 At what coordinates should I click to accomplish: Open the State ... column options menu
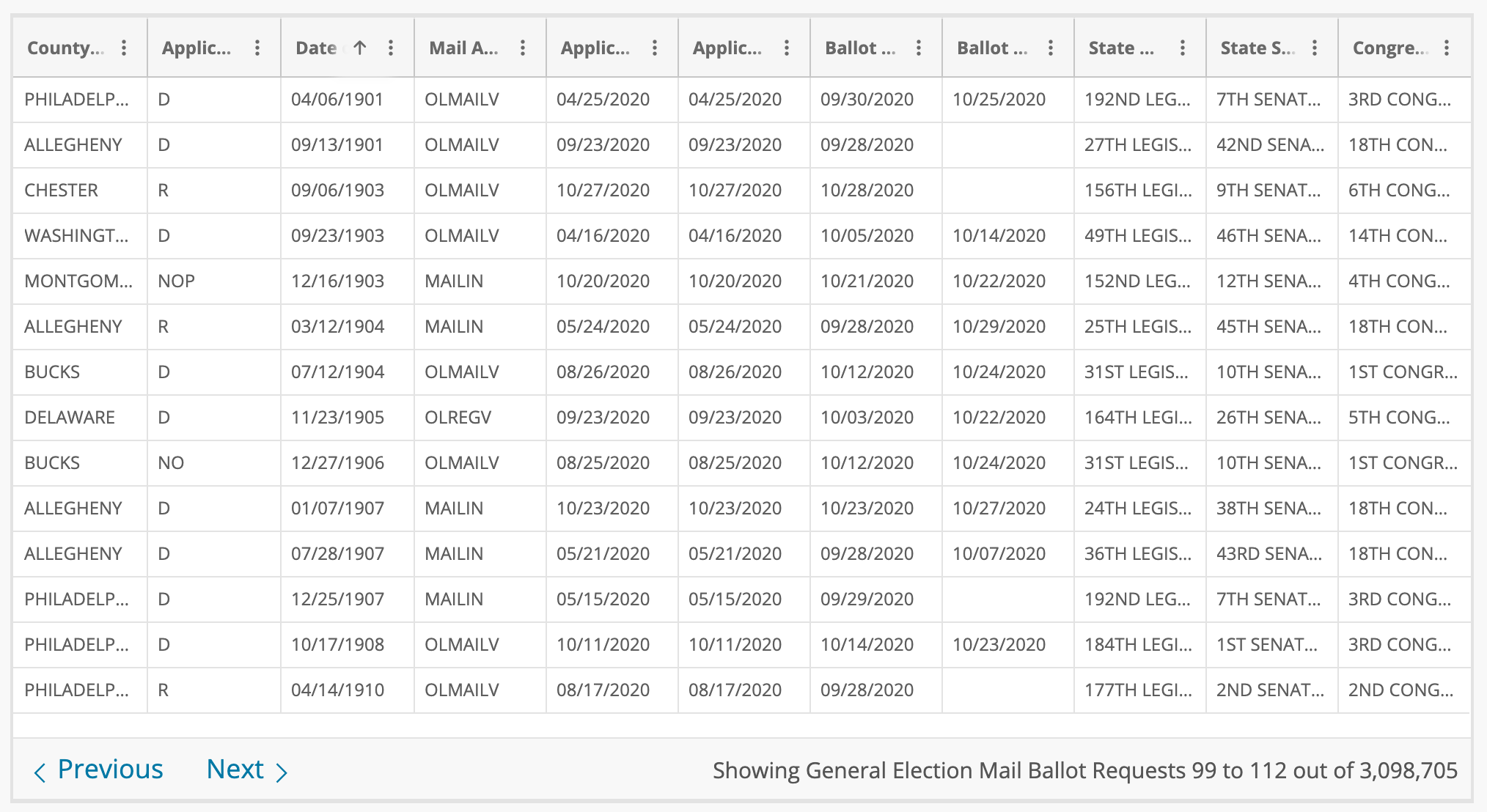[x=1183, y=48]
